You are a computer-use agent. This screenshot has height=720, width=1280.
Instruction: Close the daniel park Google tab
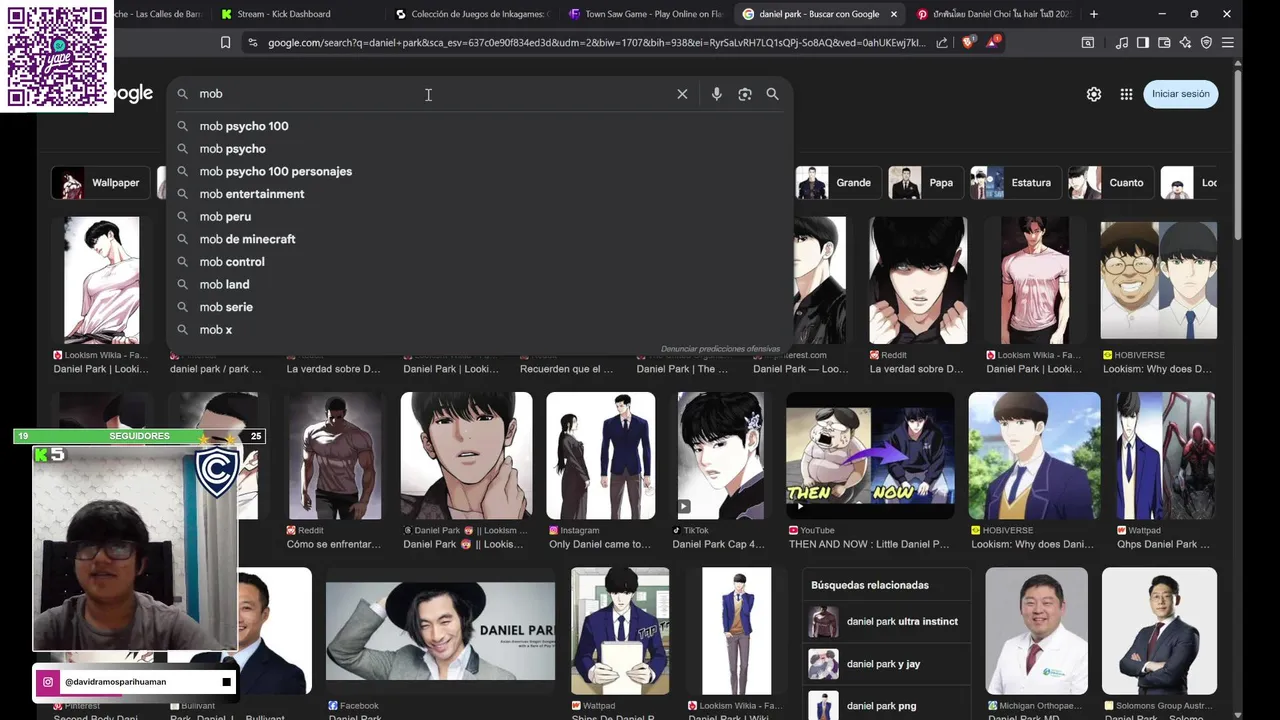tap(893, 14)
